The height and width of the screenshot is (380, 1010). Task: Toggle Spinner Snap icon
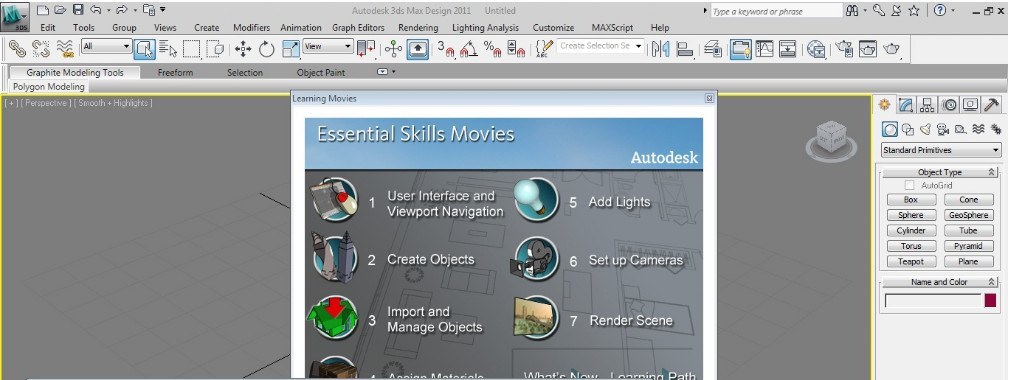[516, 49]
